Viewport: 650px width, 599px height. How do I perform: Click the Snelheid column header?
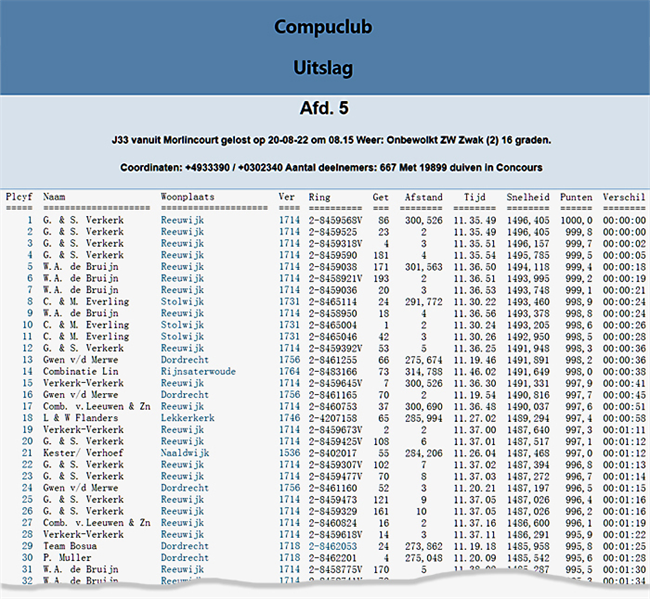click(x=527, y=198)
